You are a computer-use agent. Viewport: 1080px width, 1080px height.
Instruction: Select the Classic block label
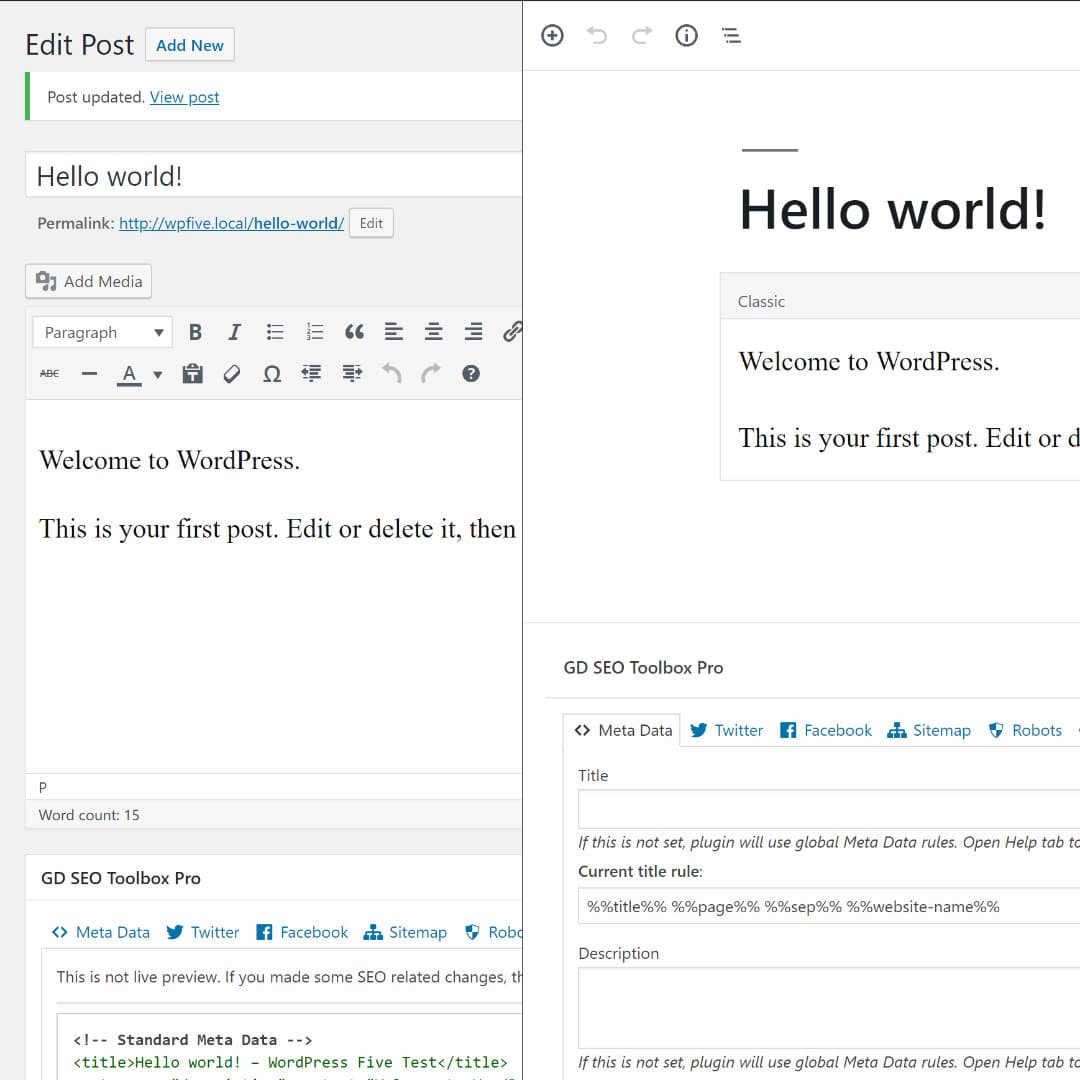(x=761, y=301)
